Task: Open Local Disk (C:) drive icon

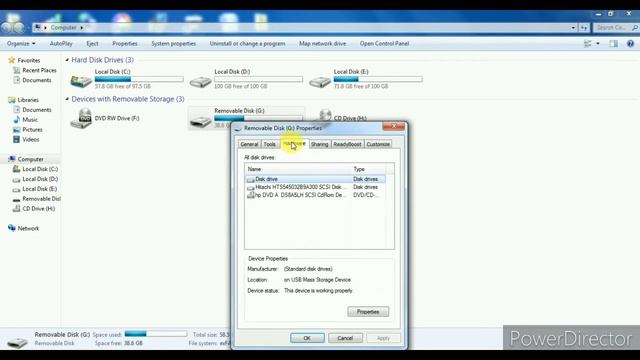Action: pos(81,81)
